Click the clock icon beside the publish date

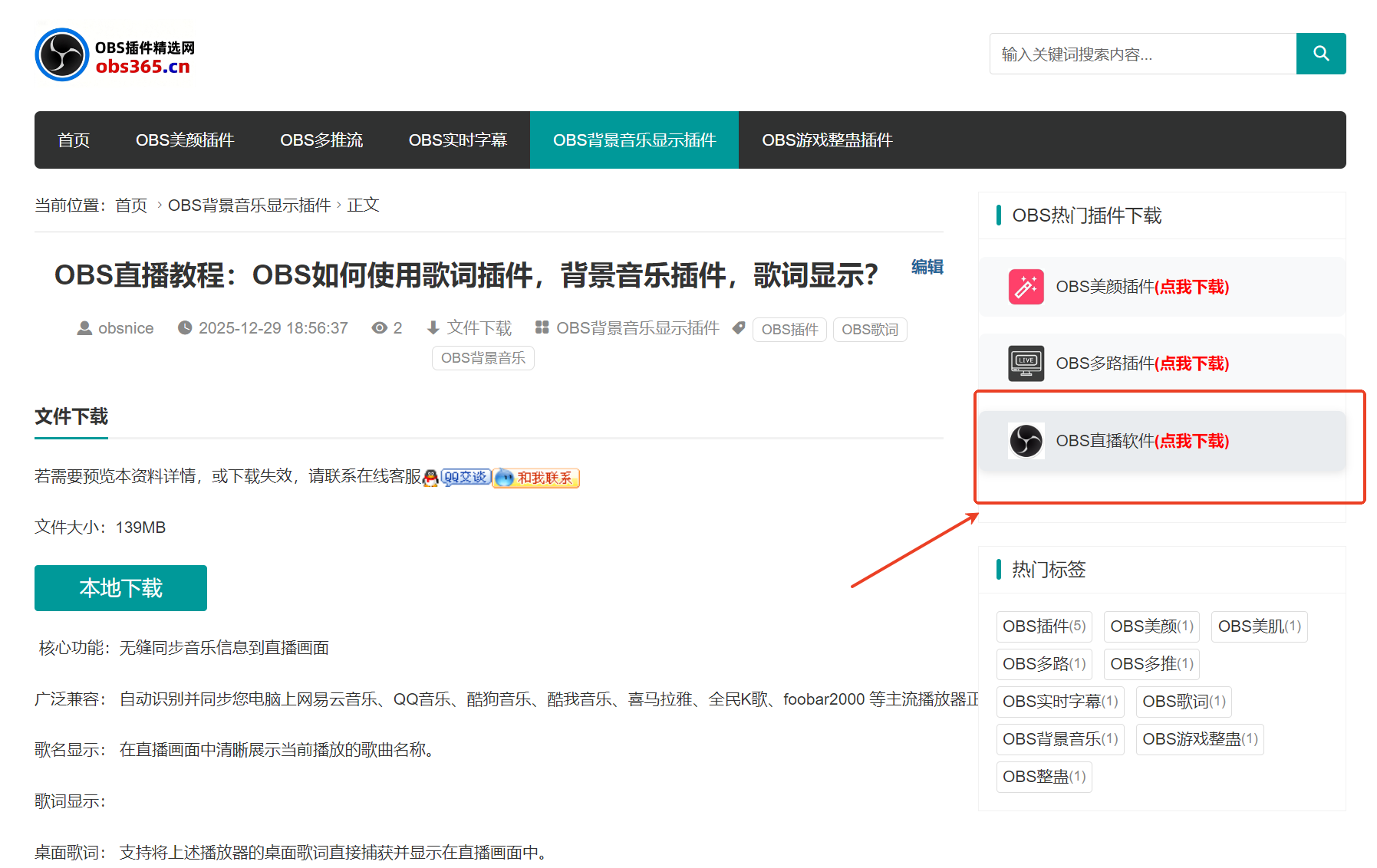click(x=185, y=327)
